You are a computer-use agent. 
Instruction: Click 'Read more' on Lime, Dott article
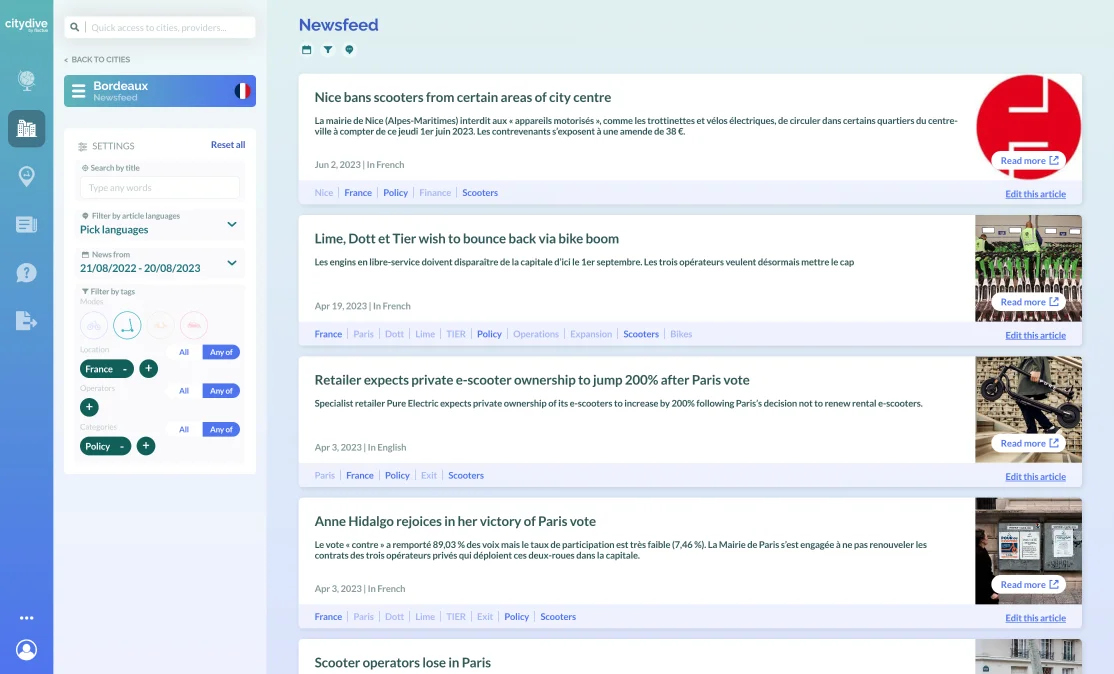pos(1029,302)
